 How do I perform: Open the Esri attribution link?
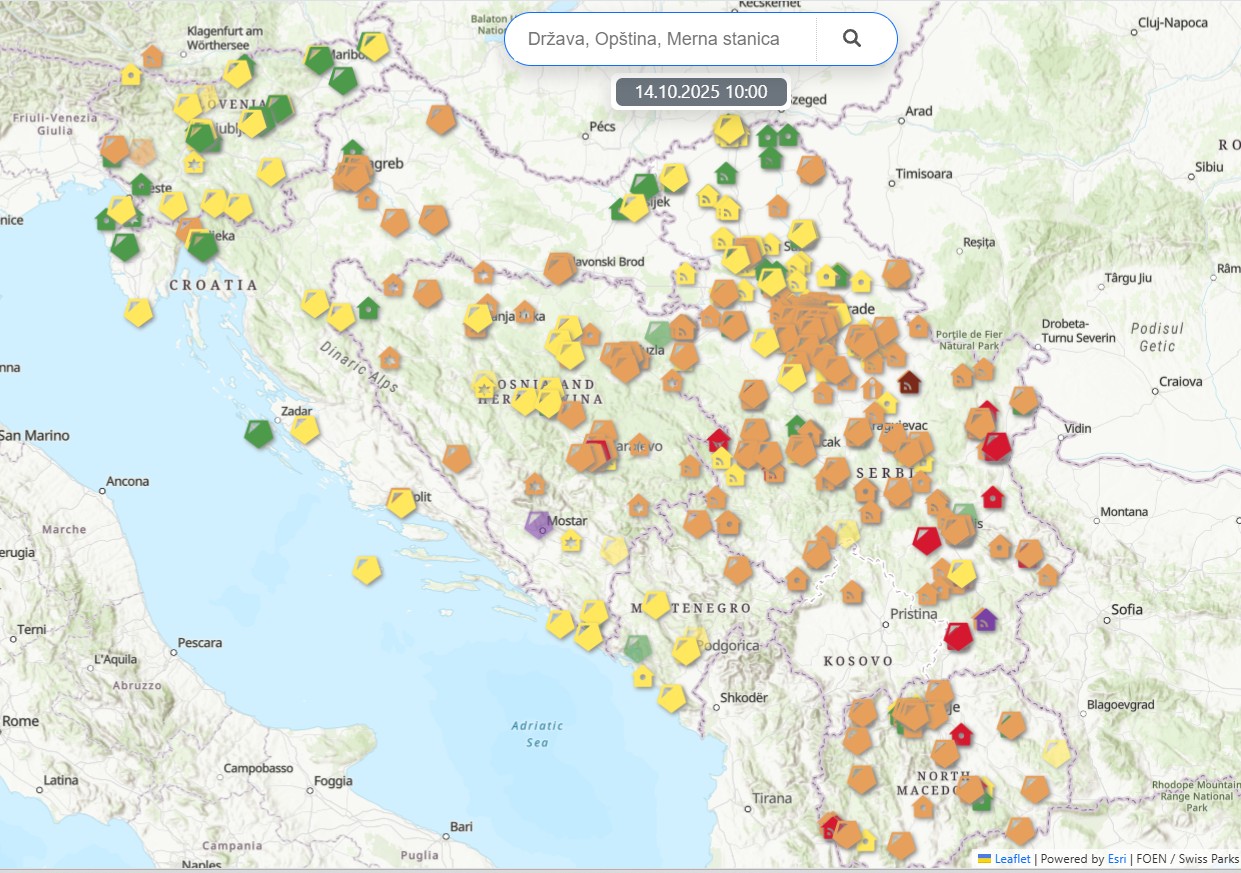point(1116,858)
